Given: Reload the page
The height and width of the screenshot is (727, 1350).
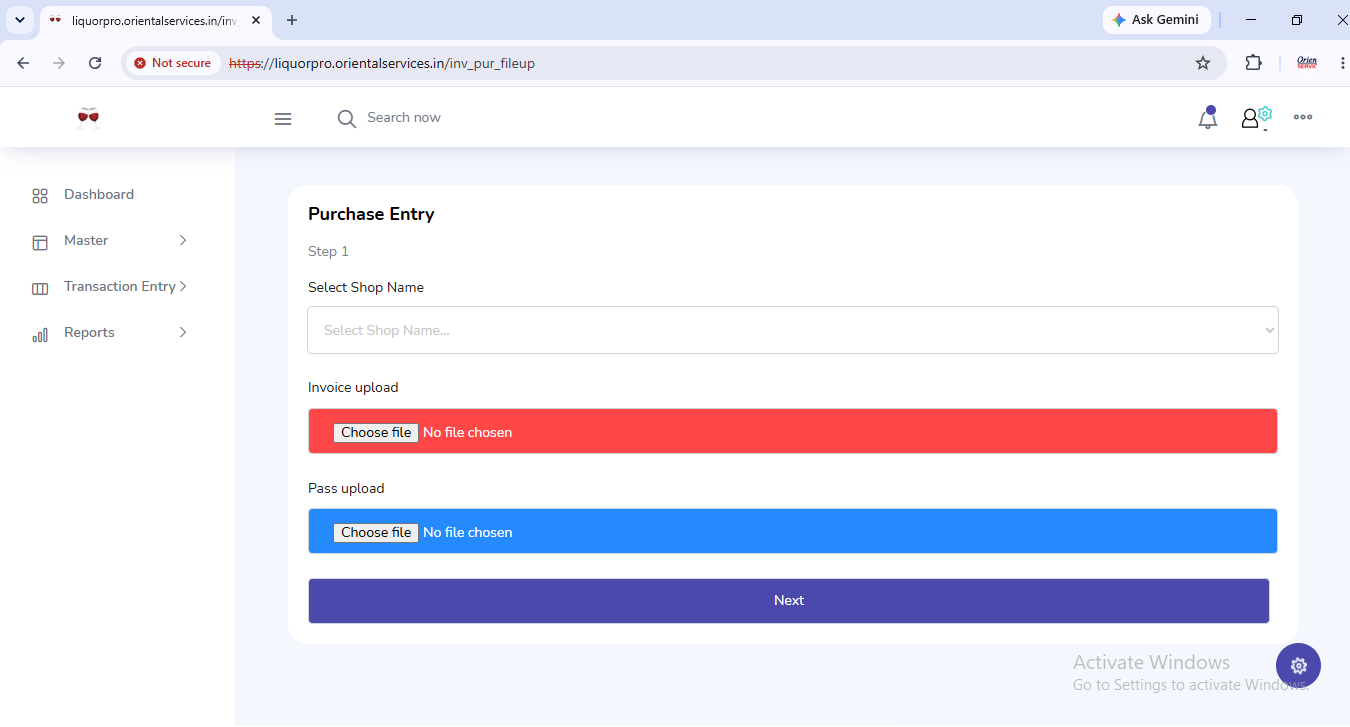Looking at the screenshot, I should 95,63.
